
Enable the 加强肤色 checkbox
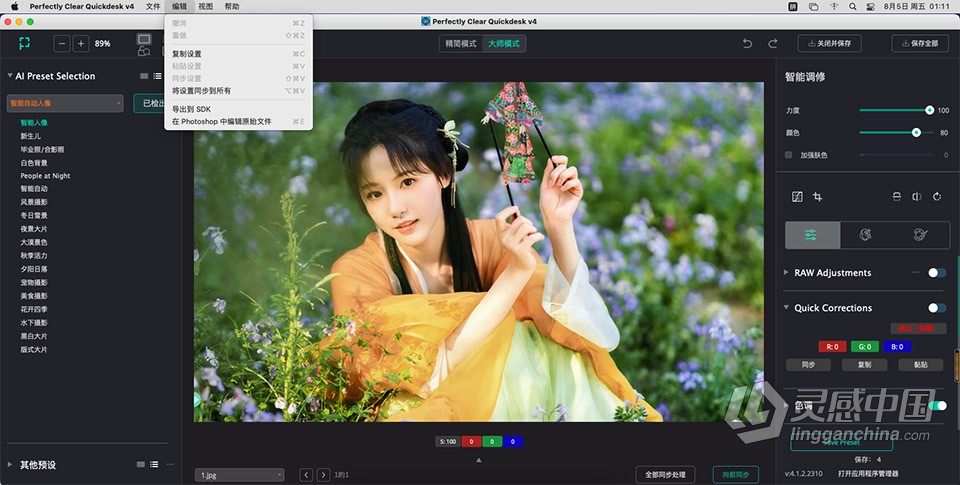[789, 155]
